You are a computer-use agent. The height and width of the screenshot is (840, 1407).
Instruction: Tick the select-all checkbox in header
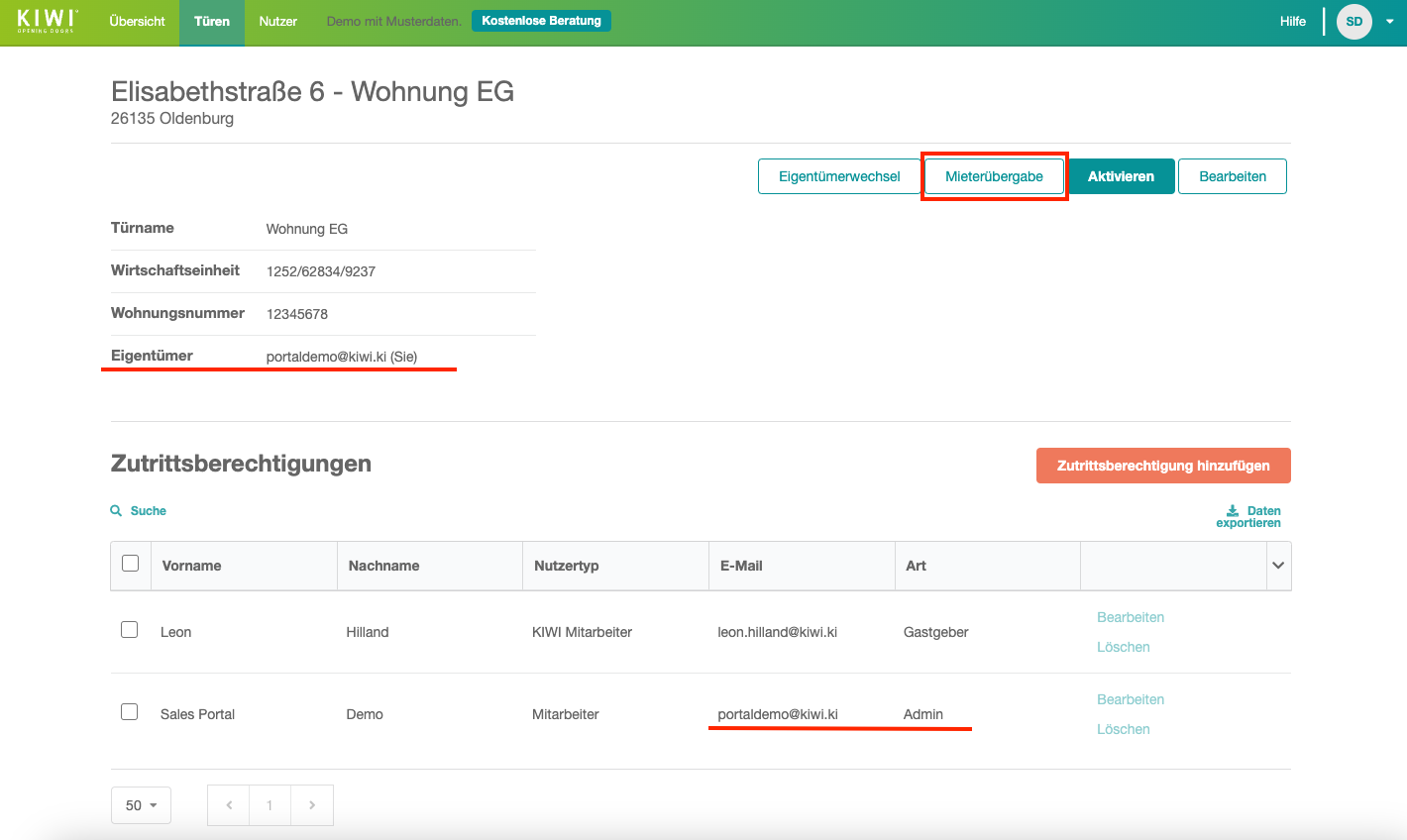click(130, 564)
